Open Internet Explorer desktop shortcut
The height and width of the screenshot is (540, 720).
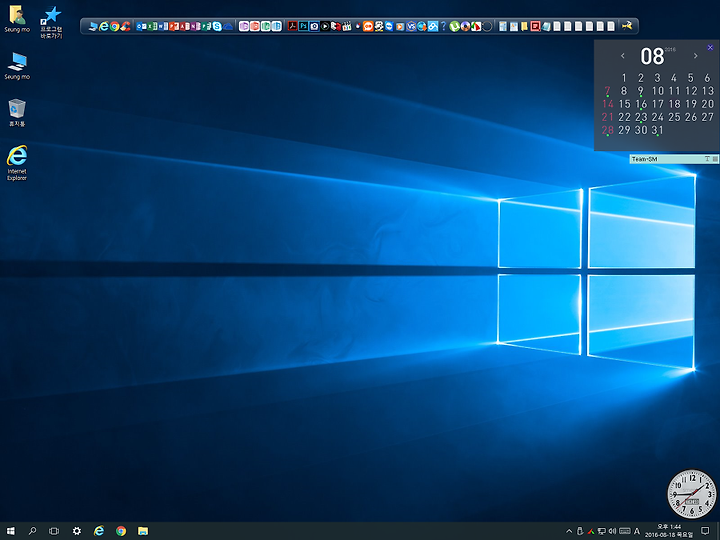tap(17, 163)
